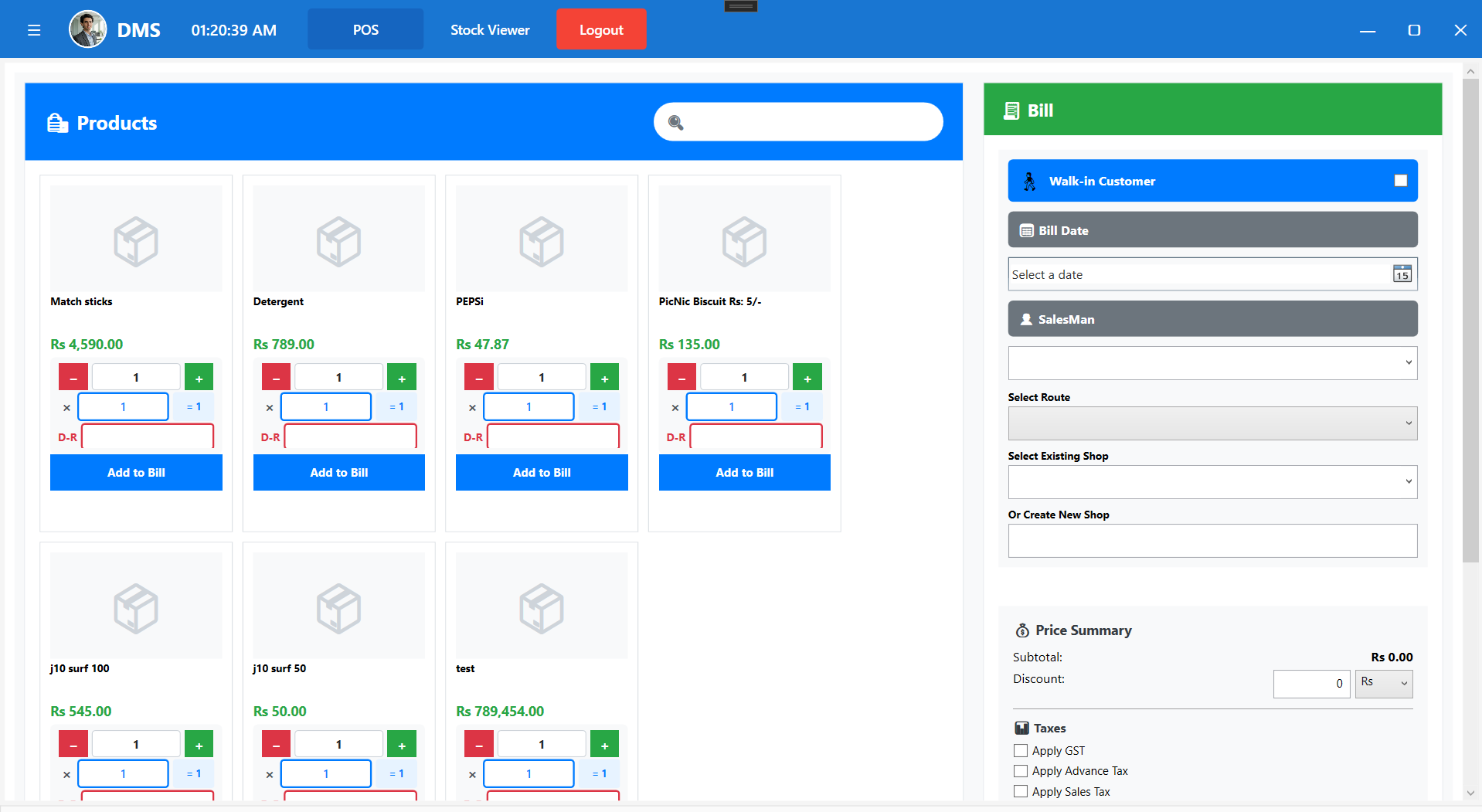Click the Price Summary money bag icon
This screenshot has height=812, width=1482.
(x=1022, y=630)
